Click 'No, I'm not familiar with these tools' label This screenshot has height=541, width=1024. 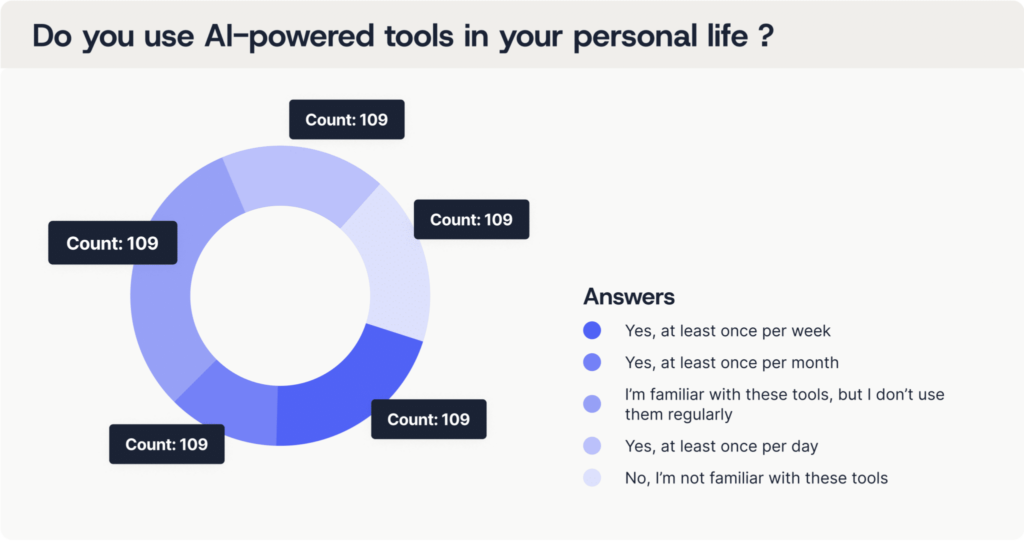756,478
